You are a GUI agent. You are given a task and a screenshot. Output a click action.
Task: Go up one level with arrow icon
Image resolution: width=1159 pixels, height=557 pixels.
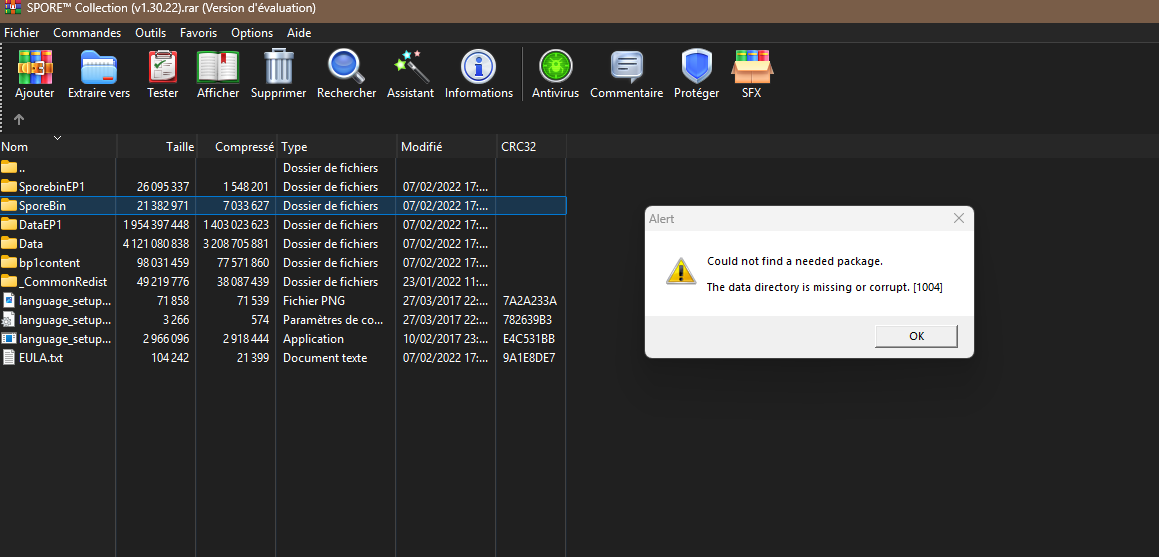pos(19,119)
